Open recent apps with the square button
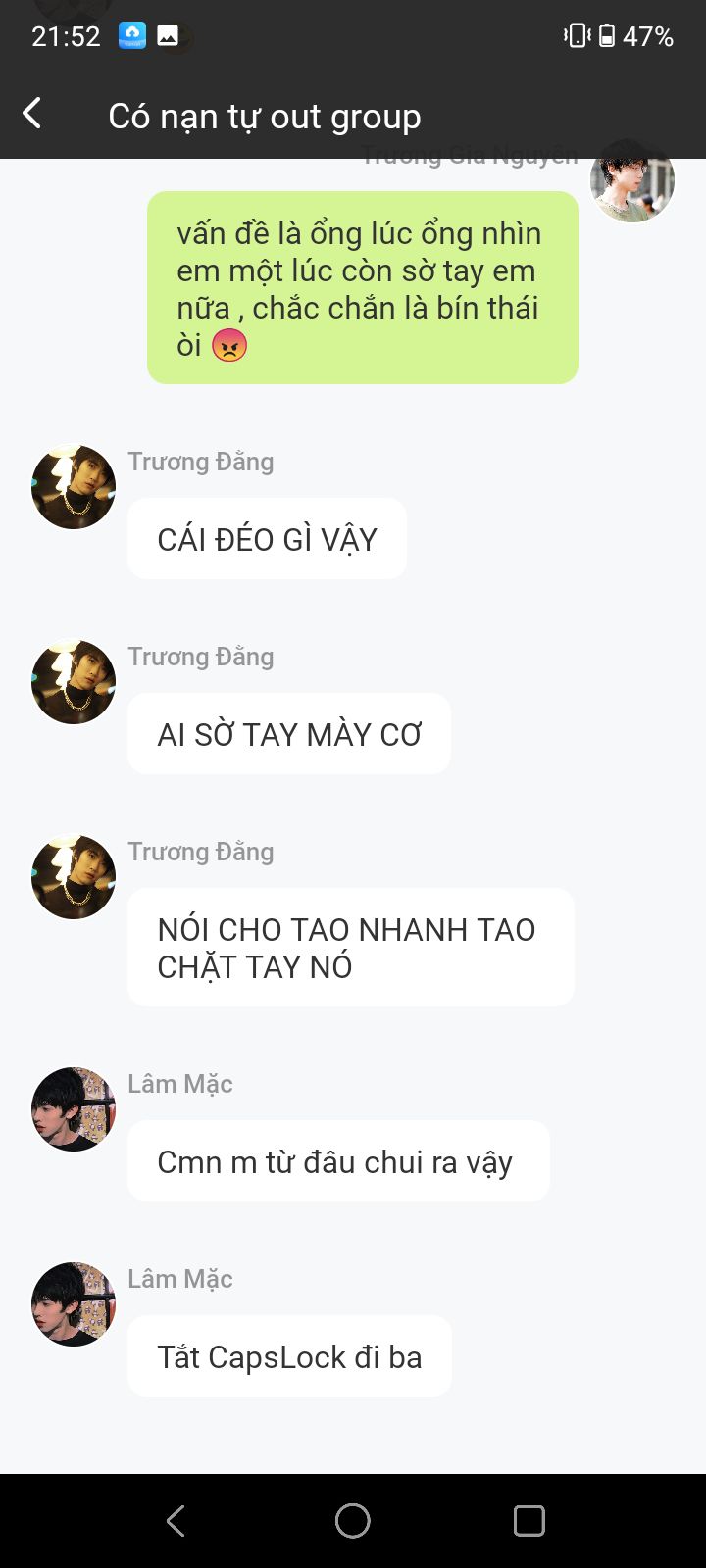 (x=529, y=1521)
